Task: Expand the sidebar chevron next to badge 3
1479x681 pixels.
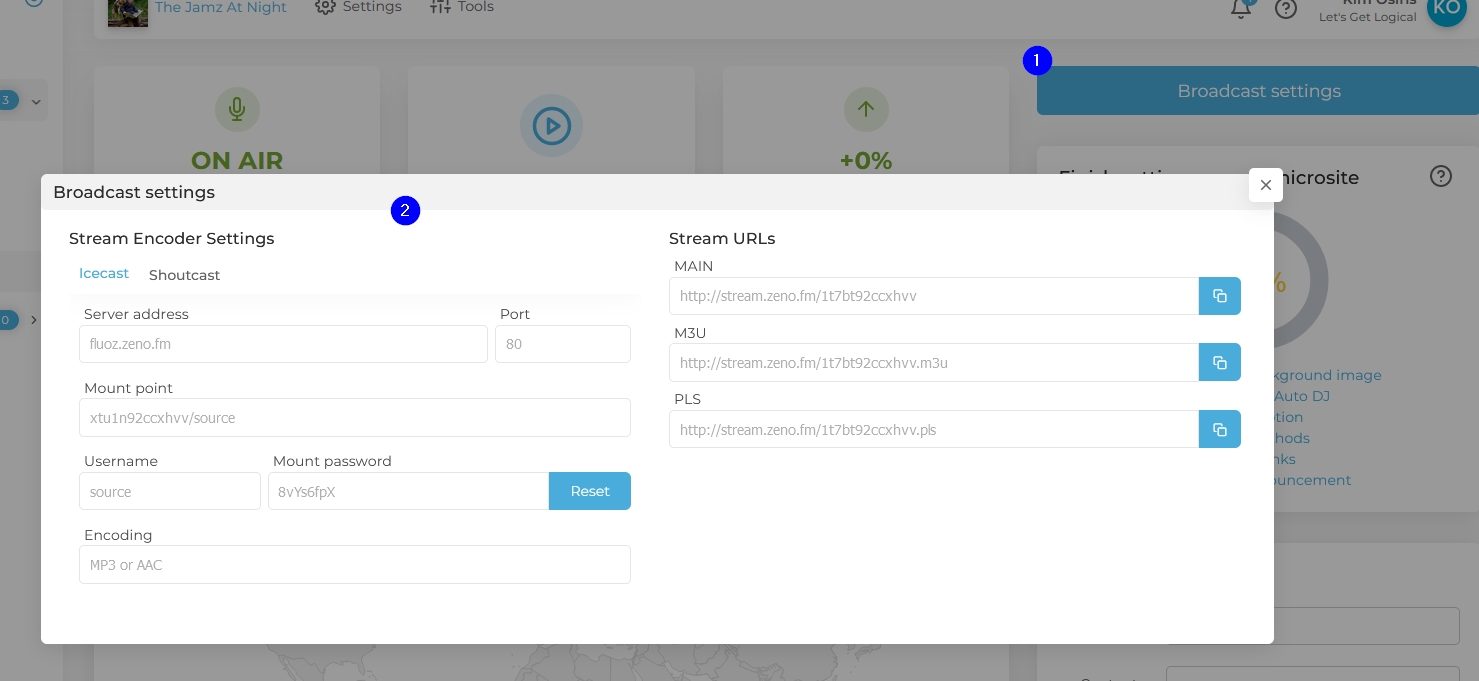Action: (36, 101)
